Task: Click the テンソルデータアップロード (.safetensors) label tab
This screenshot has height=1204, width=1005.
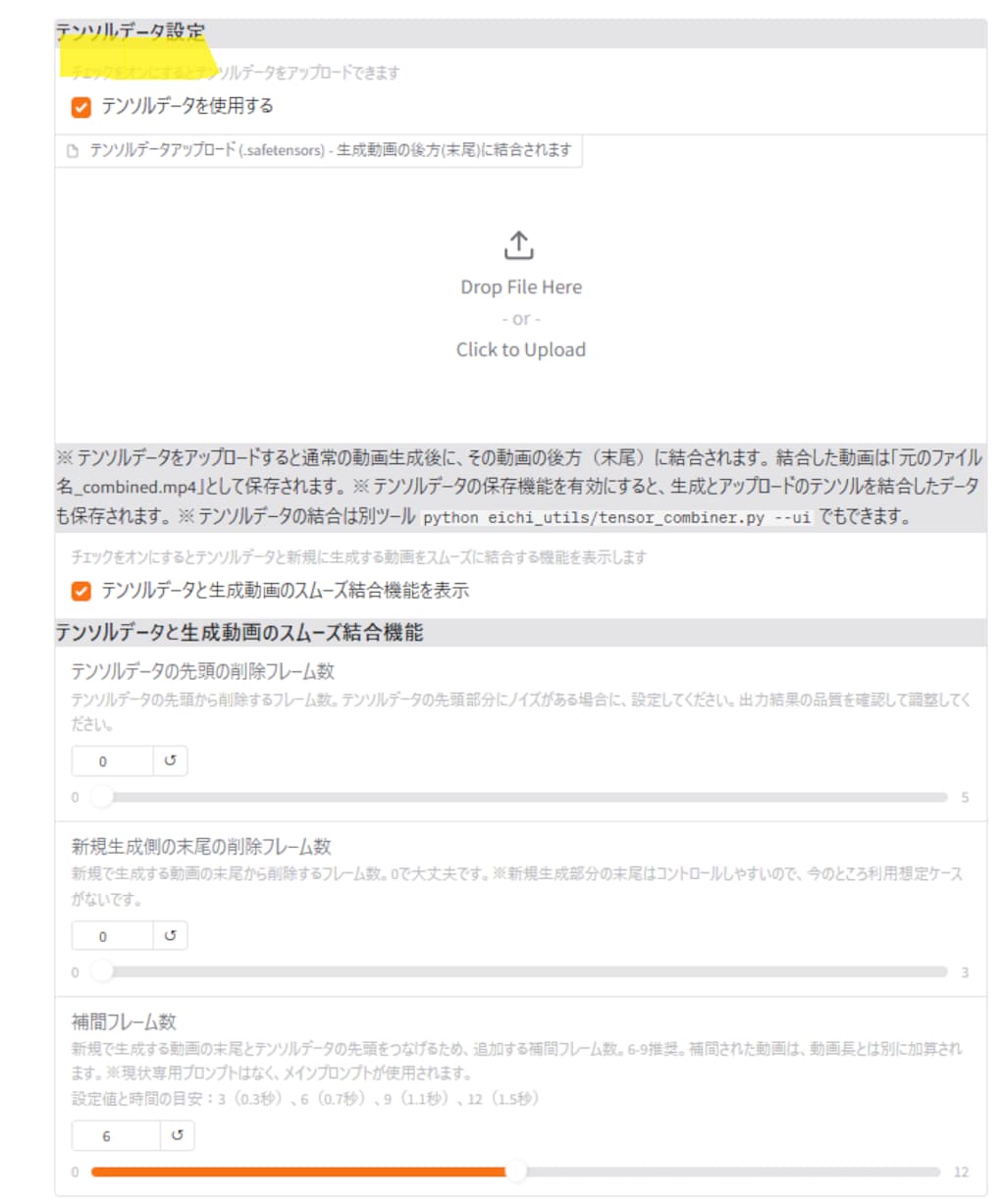Action: (x=318, y=151)
